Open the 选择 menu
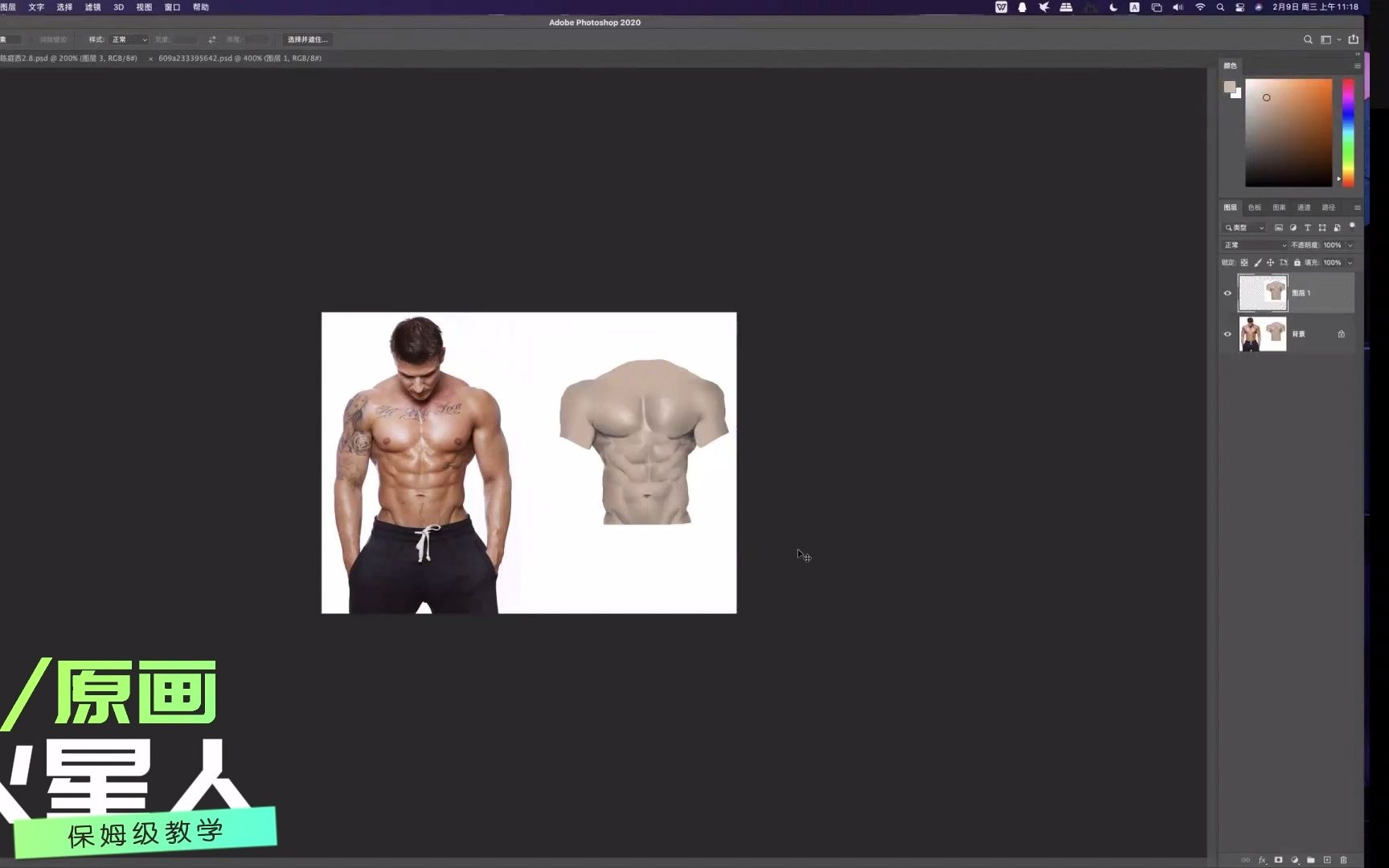The height and width of the screenshot is (868, 1389). 64,7
